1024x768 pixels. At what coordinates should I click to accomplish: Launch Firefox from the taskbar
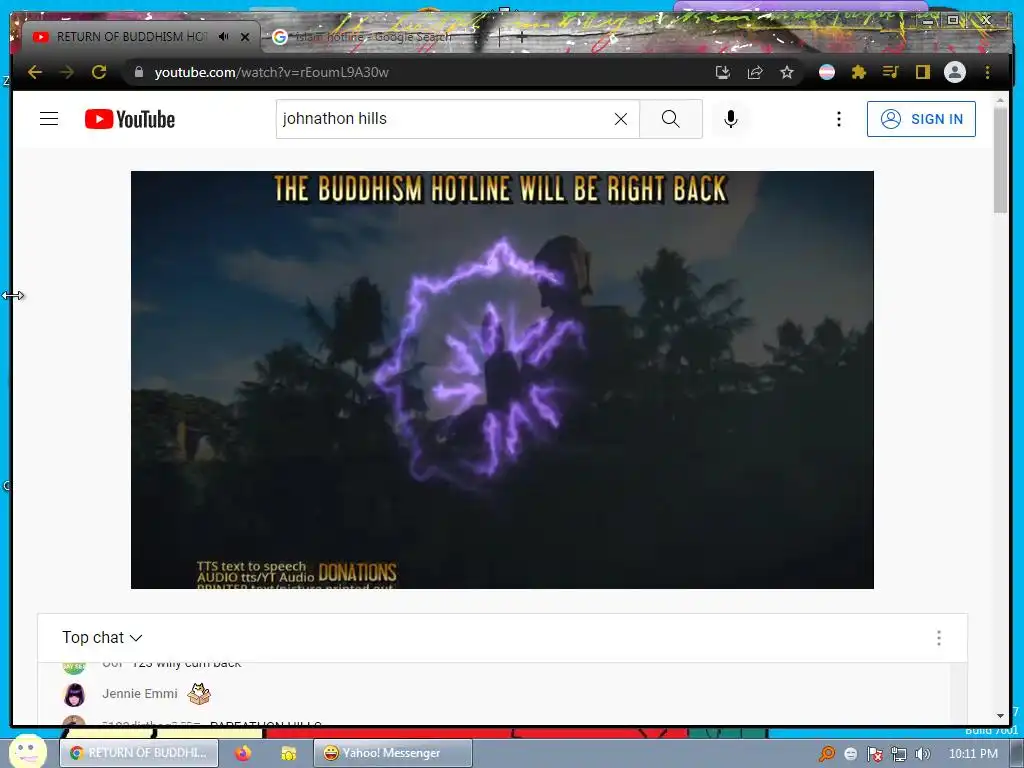tap(243, 753)
